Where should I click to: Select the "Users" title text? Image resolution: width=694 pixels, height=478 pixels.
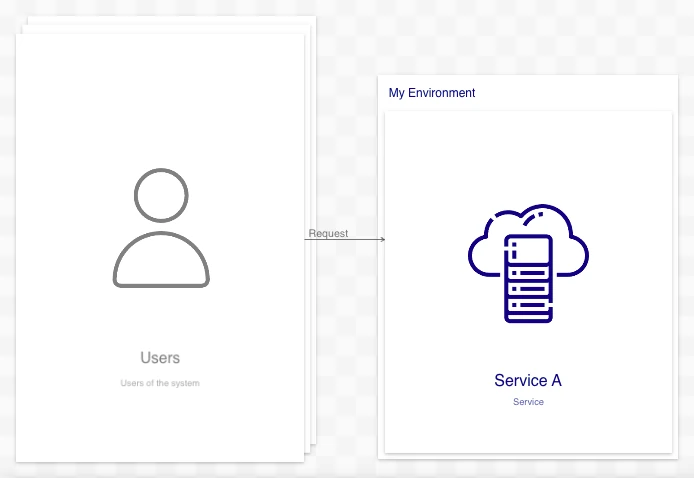pyautogui.click(x=160, y=357)
